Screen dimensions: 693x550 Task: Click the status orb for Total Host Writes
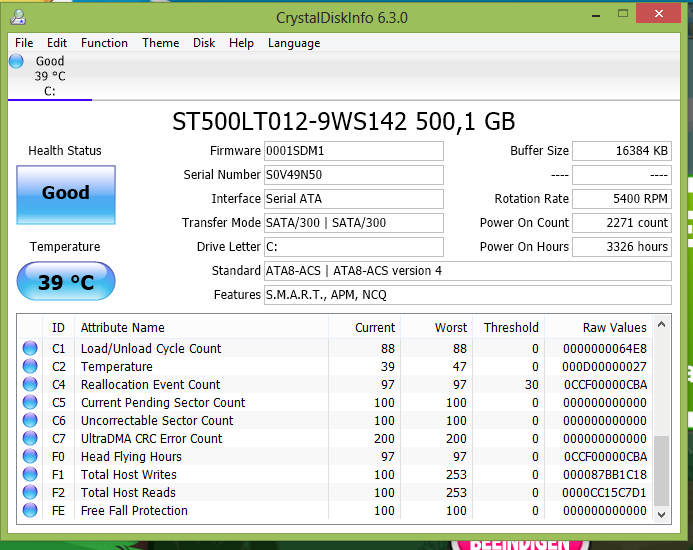(x=30, y=474)
